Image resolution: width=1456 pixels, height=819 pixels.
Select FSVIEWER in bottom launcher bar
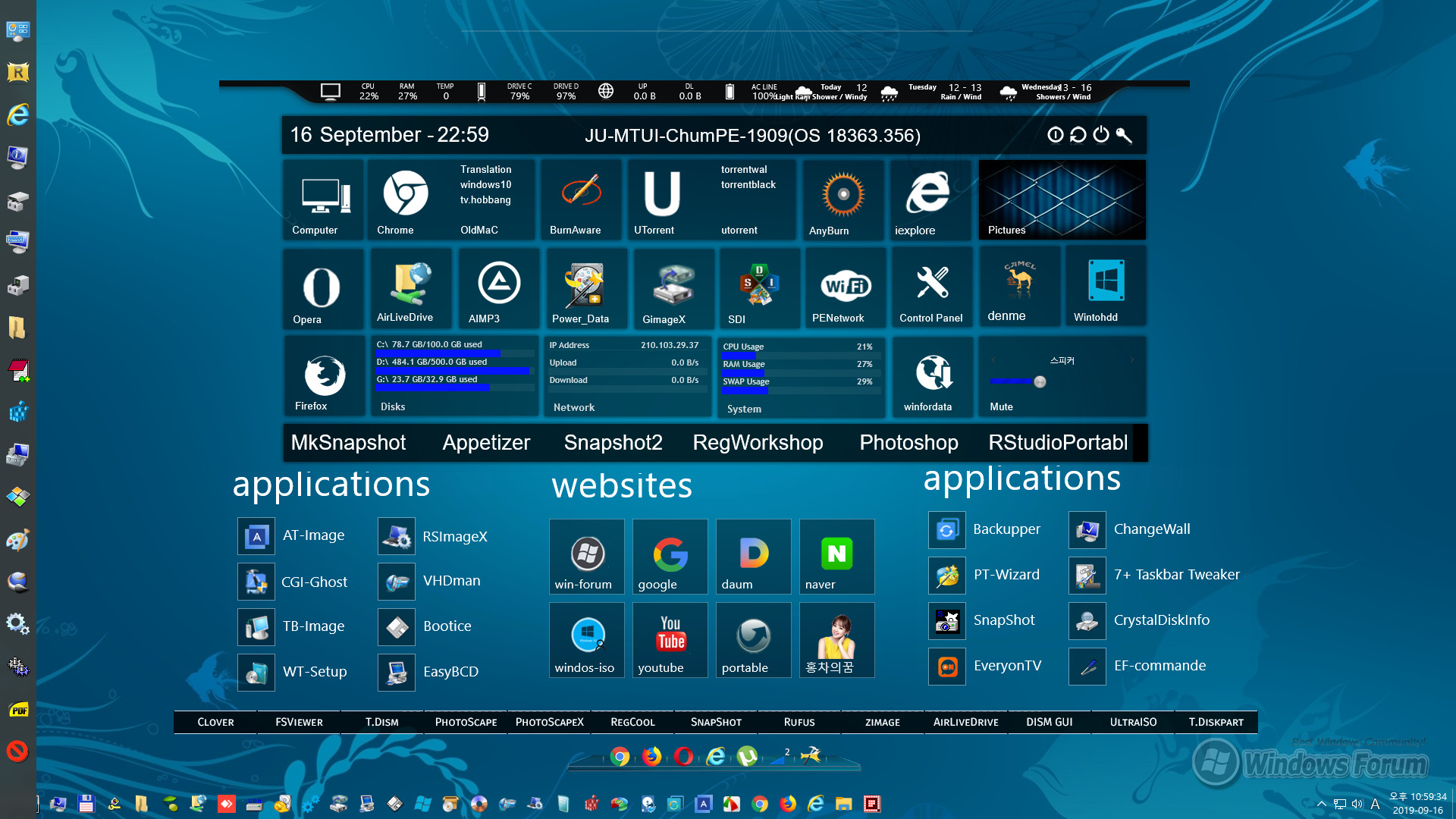pyautogui.click(x=299, y=723)
